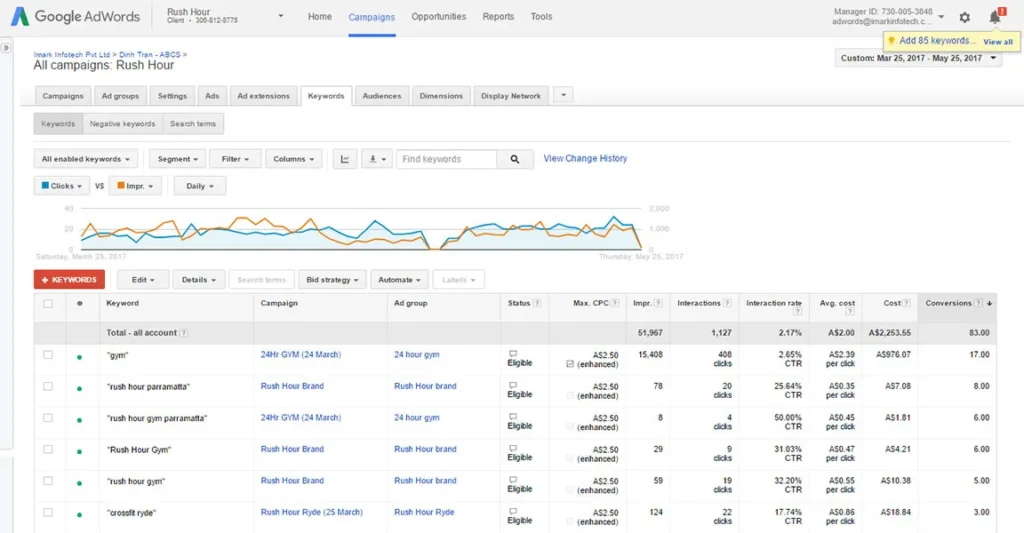Click in the Find keywords field
Viewport: 1024px width, 533px height.
tap(447, 159)
